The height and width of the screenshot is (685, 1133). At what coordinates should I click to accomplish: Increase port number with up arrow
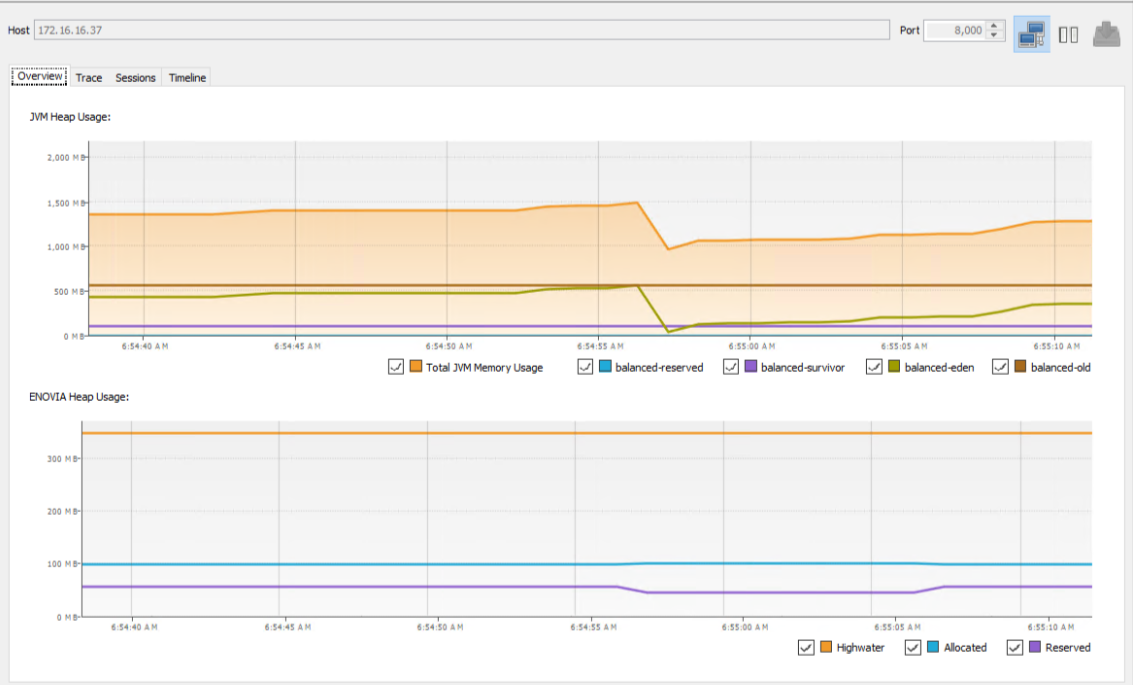click(993, 26)
